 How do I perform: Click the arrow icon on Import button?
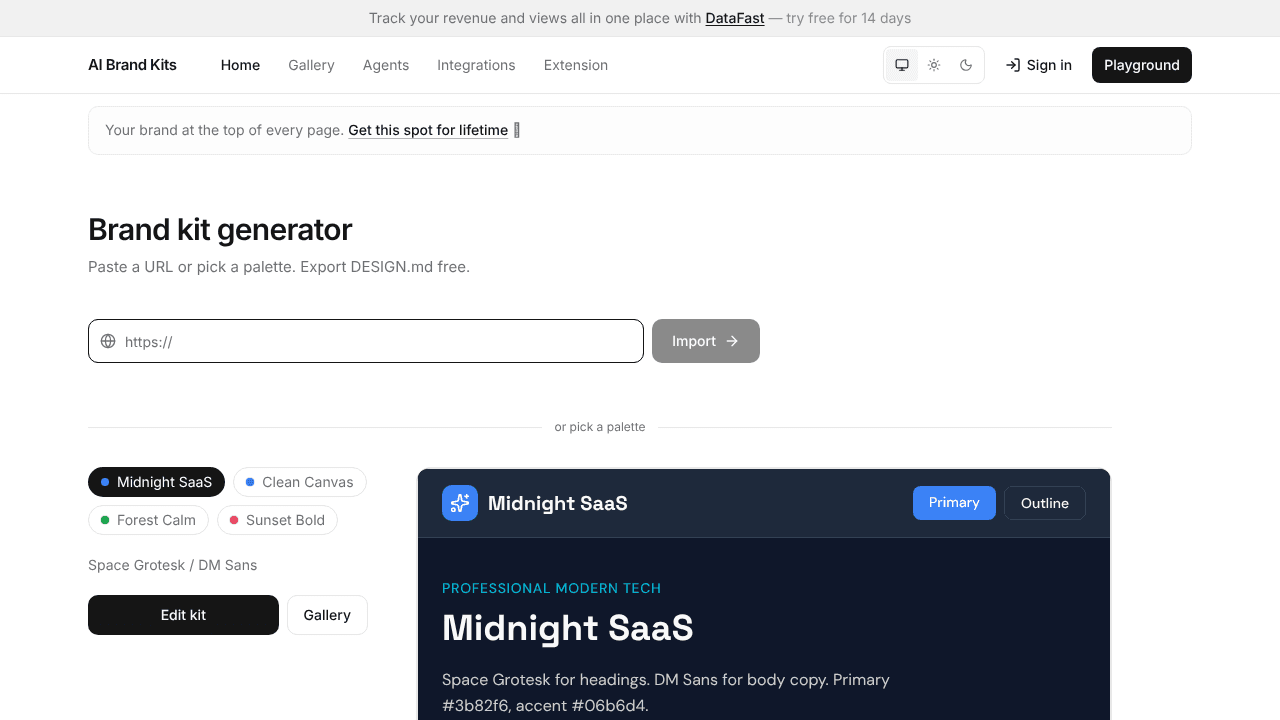(x=732, y=341)
